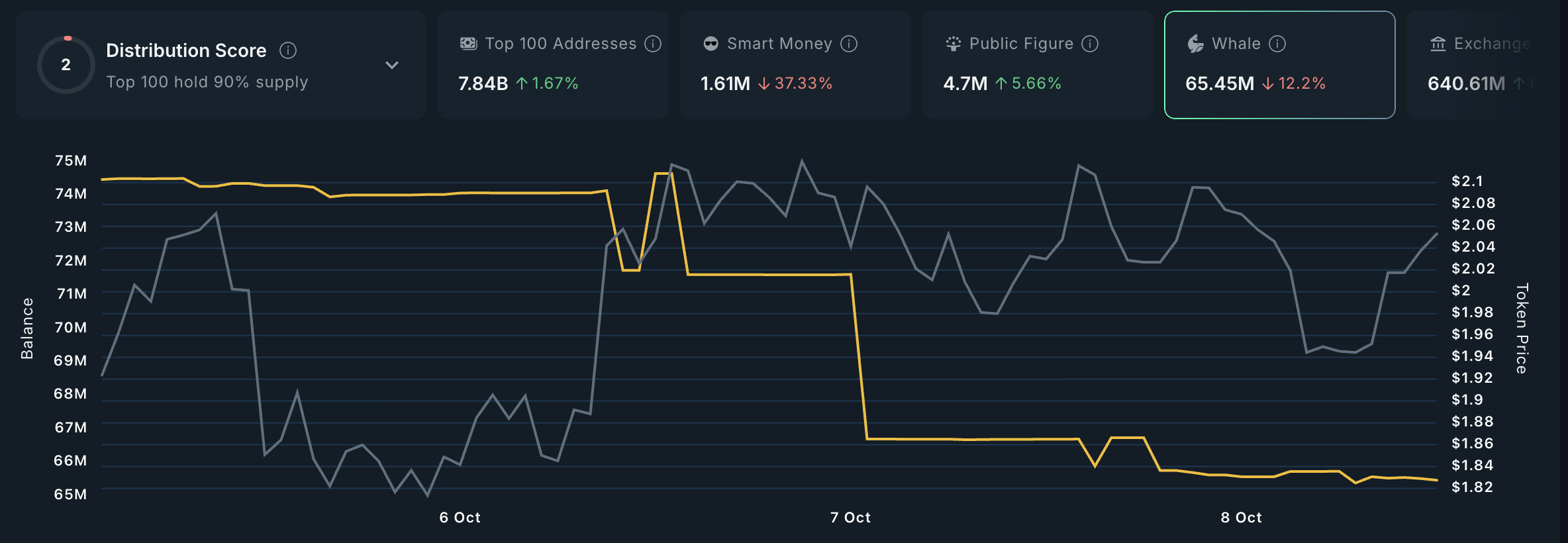This screenshot has width=1568, height=543.
Task: Select the Top 100 Addresses card
Action: pyautogui.click(x=552, y=65)
